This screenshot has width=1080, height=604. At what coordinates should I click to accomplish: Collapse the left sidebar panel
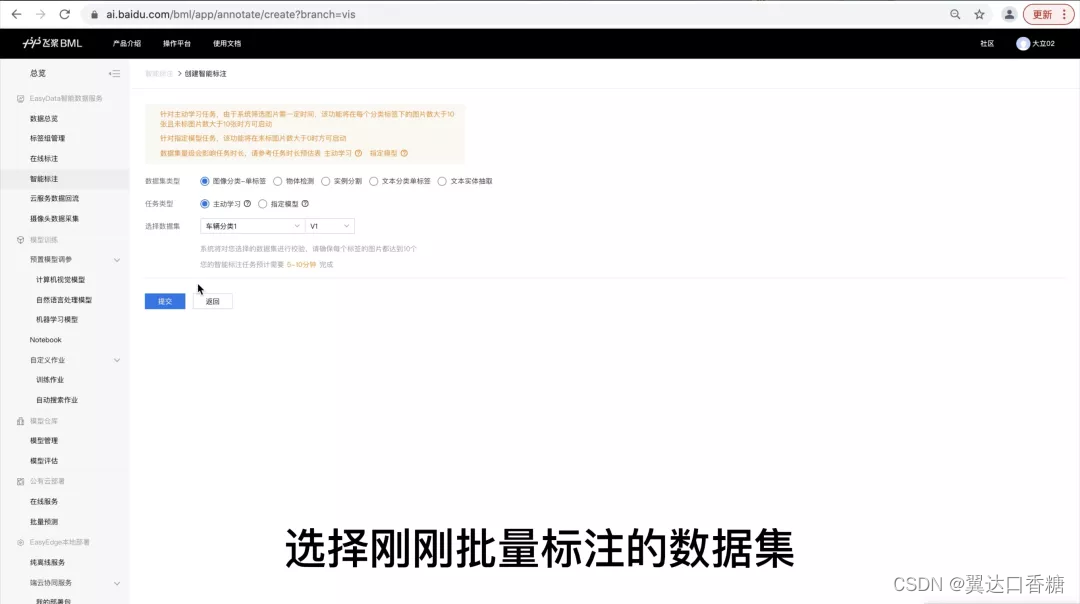click(114, 73)
